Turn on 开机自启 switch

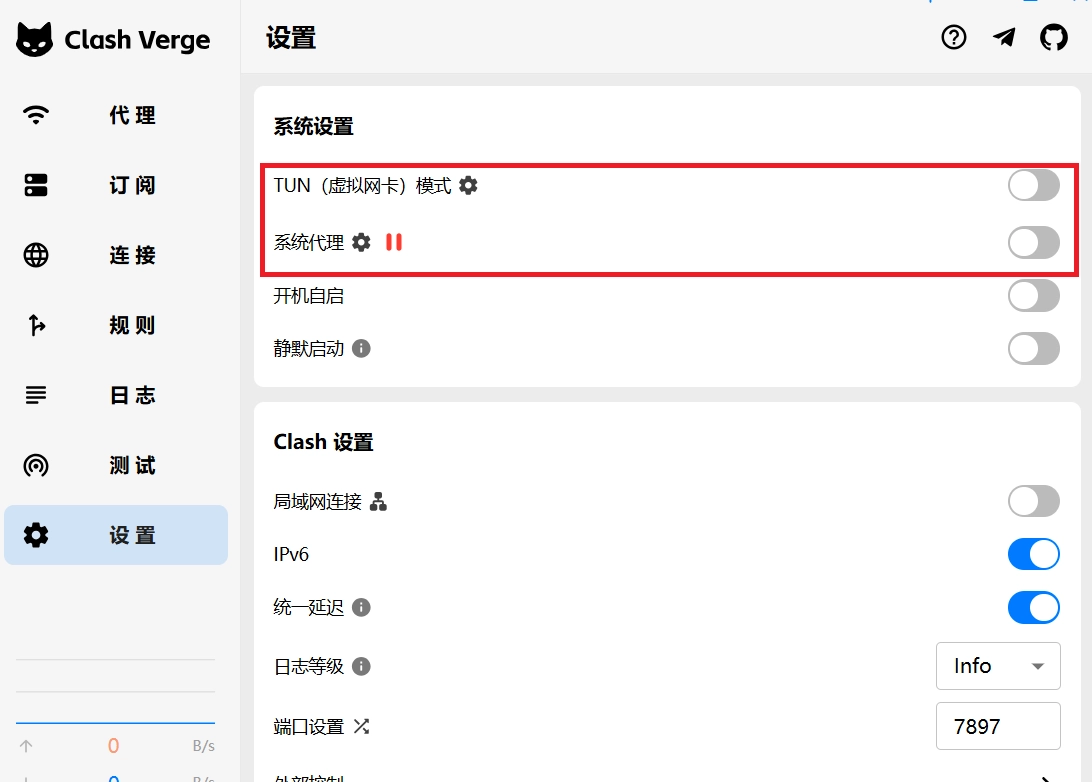point(1034,296)
